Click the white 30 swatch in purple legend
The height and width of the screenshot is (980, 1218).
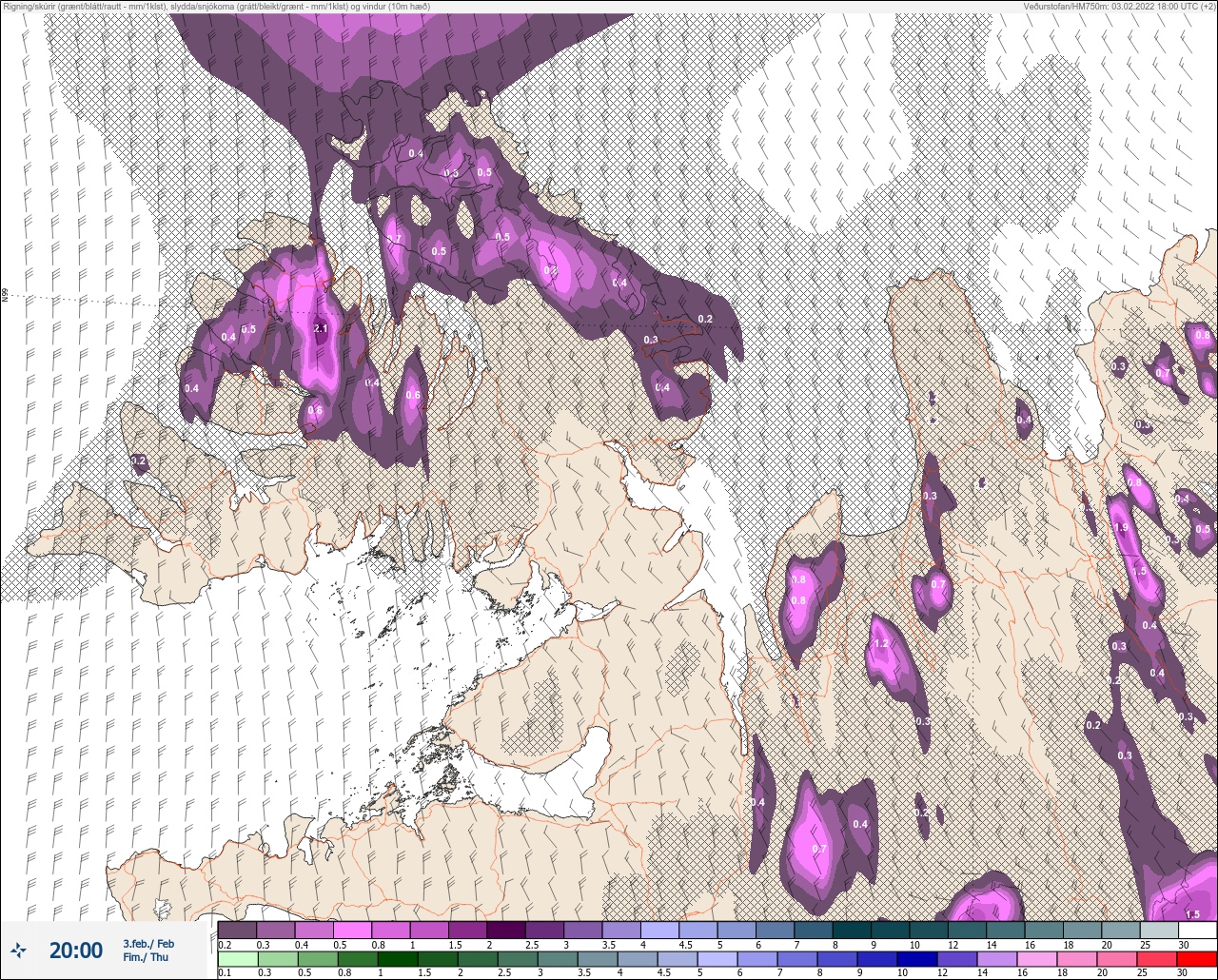1197,930
